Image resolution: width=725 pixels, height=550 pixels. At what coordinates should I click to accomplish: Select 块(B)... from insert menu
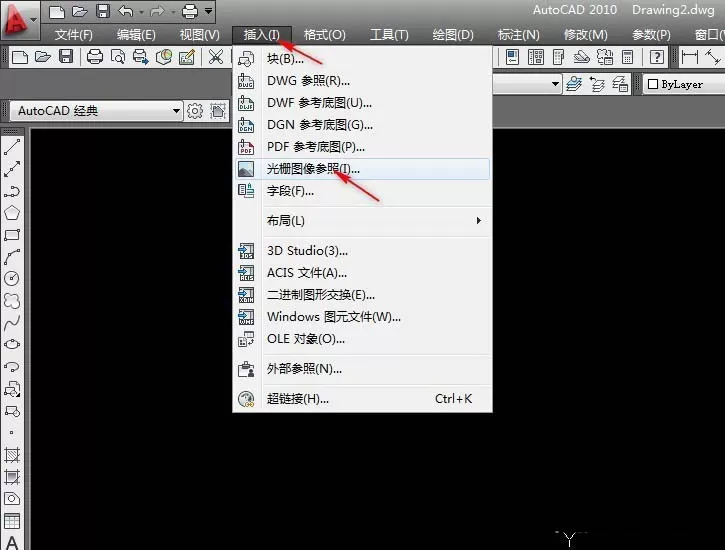click(362, 59)
